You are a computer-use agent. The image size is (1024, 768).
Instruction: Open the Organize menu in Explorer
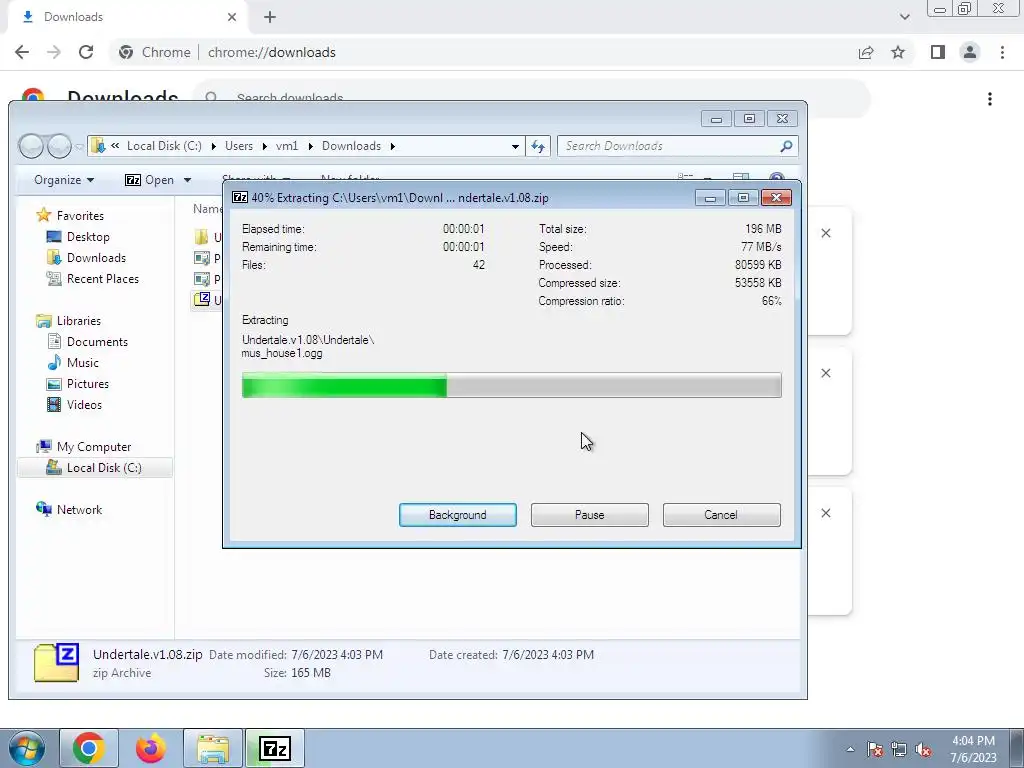pyautogui.click(x=63, y=180)
